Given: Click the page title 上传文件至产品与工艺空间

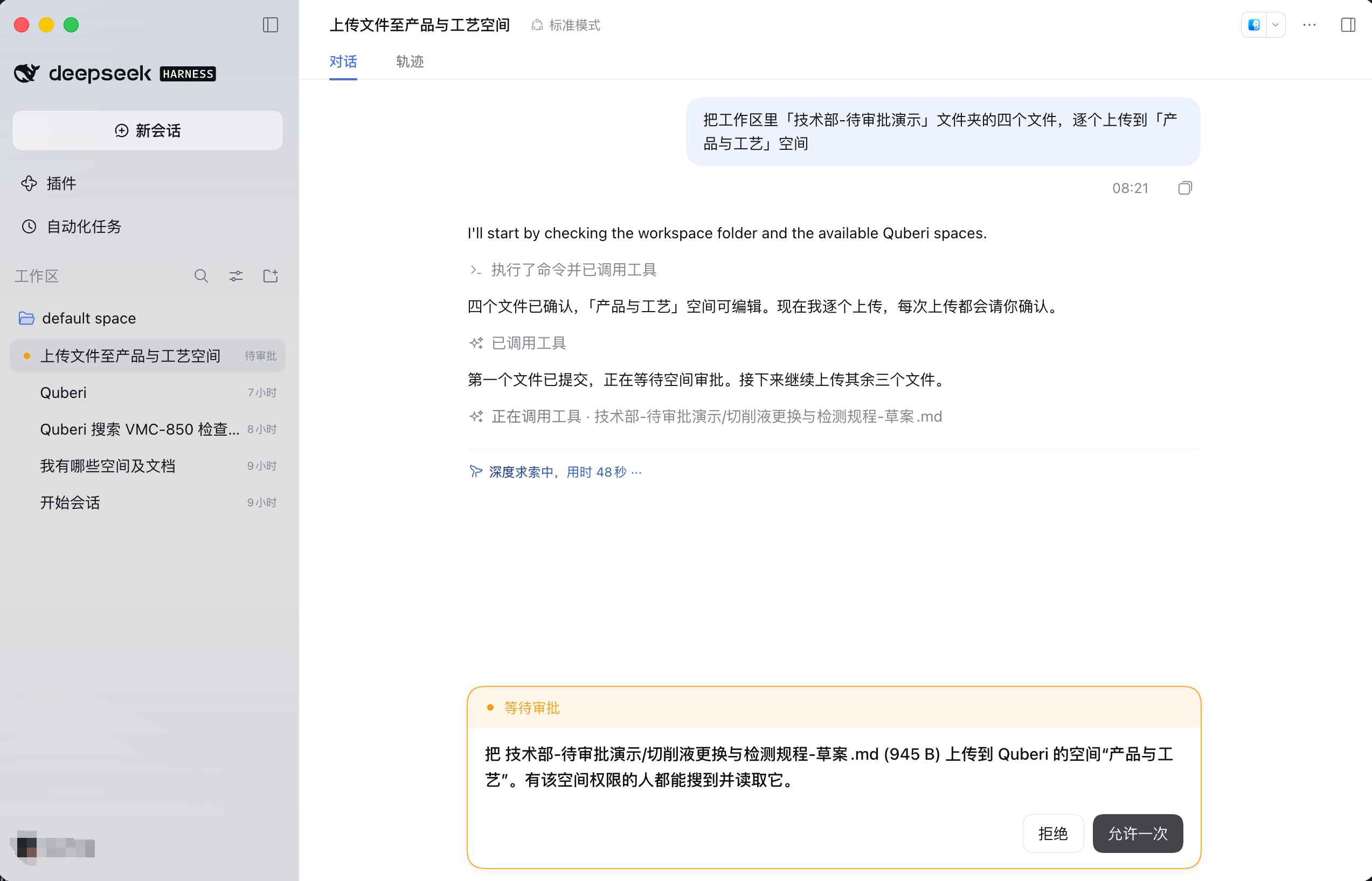Looking at the screenshot, I should (420, 25).
